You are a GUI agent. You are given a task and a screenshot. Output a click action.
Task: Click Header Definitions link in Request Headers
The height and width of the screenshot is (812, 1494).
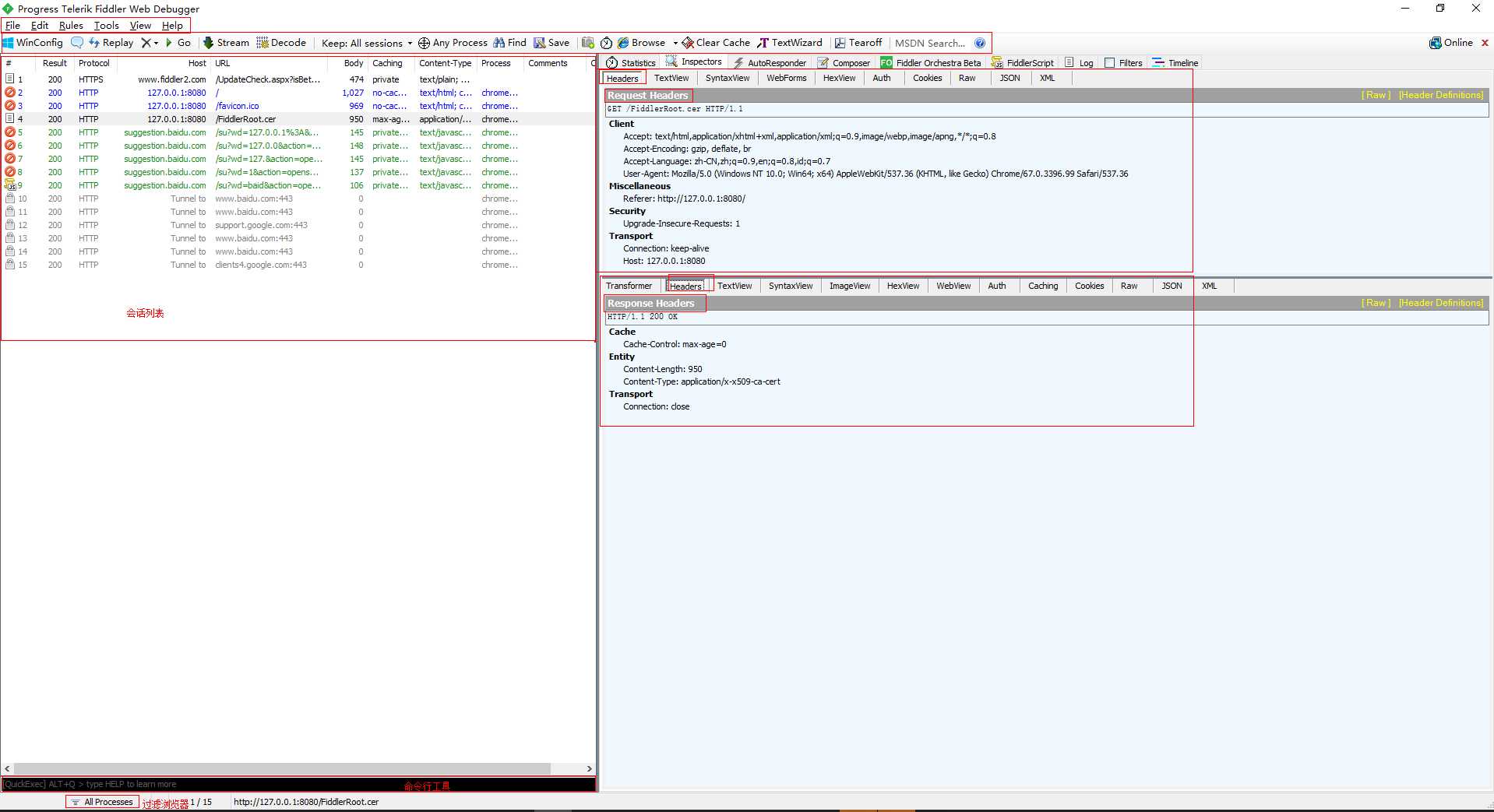coord(1441,95)
